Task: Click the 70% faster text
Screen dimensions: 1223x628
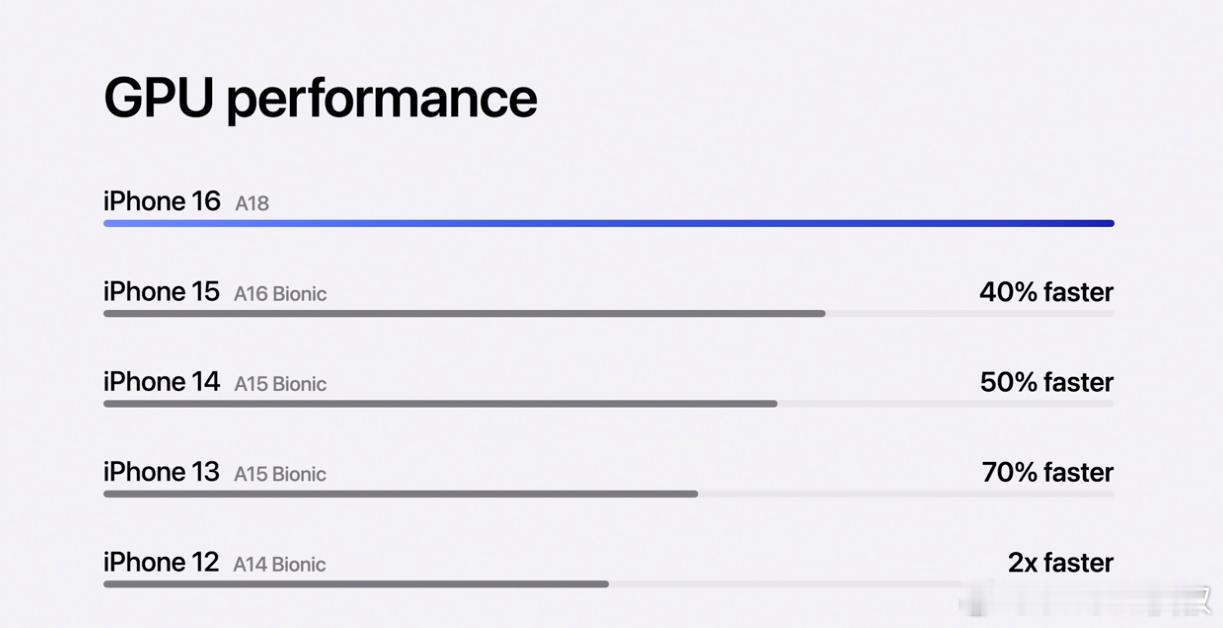Action: (1048, 472)
